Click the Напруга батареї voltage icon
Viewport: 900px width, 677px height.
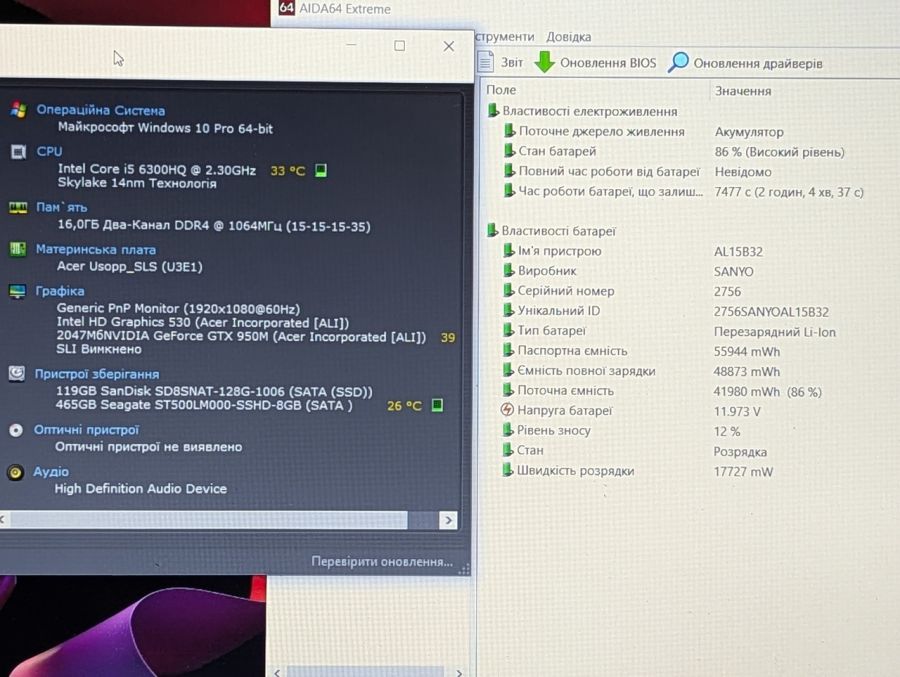coord(507,410)
